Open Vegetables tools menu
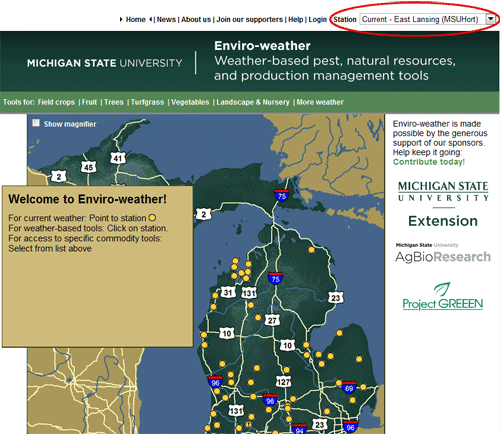The image size is (500, 434). tap(190, 102)
